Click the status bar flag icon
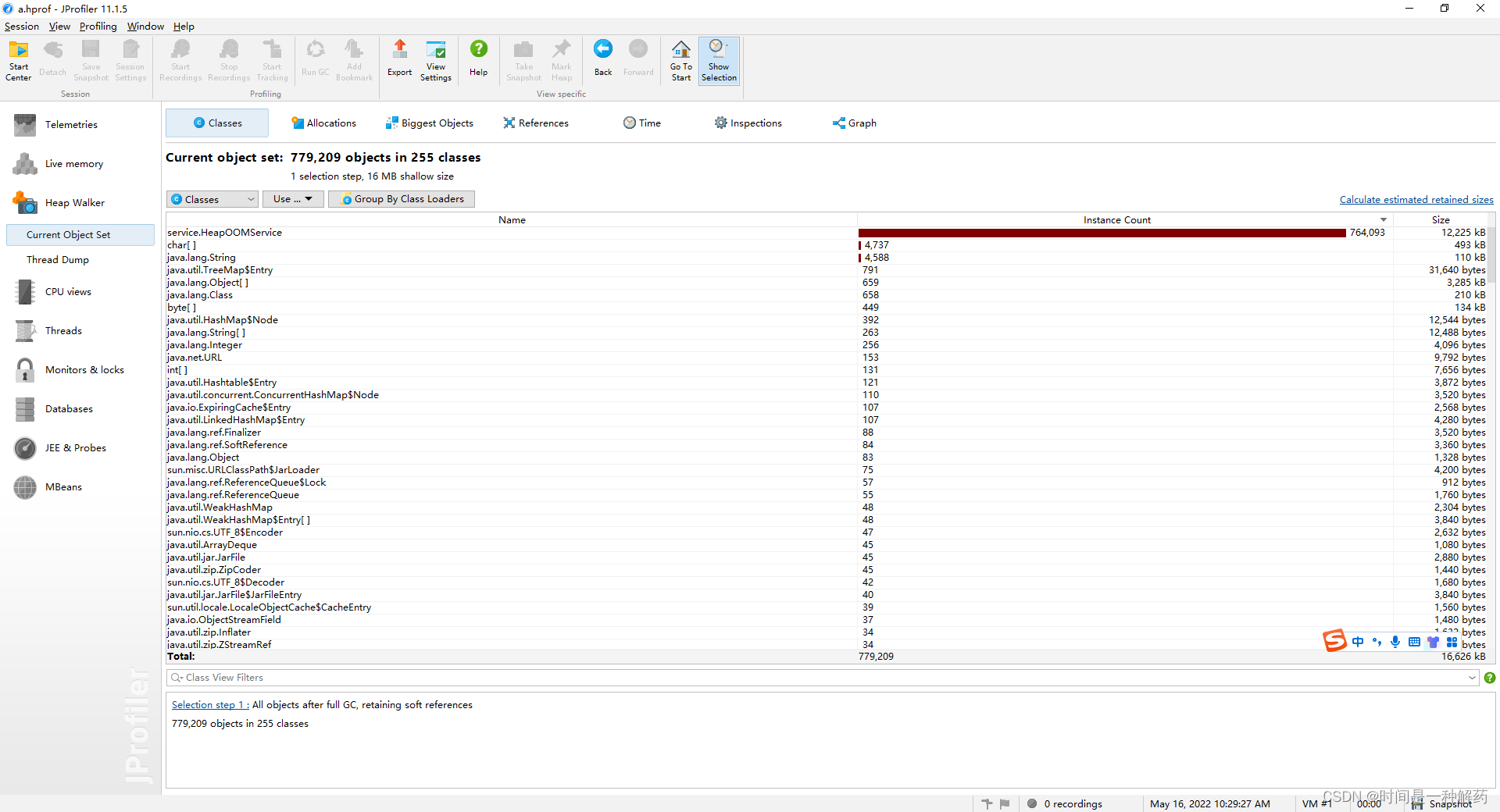1500x812 pixels. [x=1005, y=803]
